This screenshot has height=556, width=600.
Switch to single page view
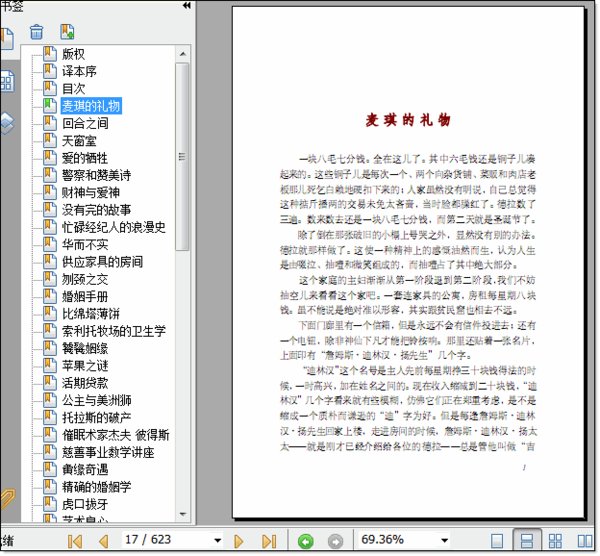click(x=497, y=541)
